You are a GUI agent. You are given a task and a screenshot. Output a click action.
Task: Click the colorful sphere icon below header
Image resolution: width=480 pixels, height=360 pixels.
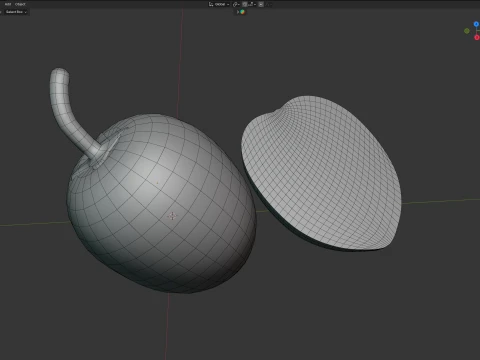pyautogui.click(x=243, y=12)
